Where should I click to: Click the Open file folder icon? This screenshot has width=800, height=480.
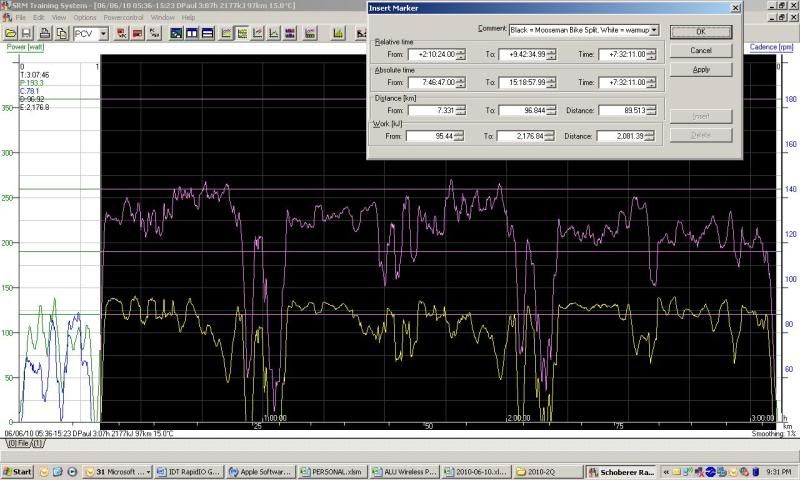tap(10, 33)
